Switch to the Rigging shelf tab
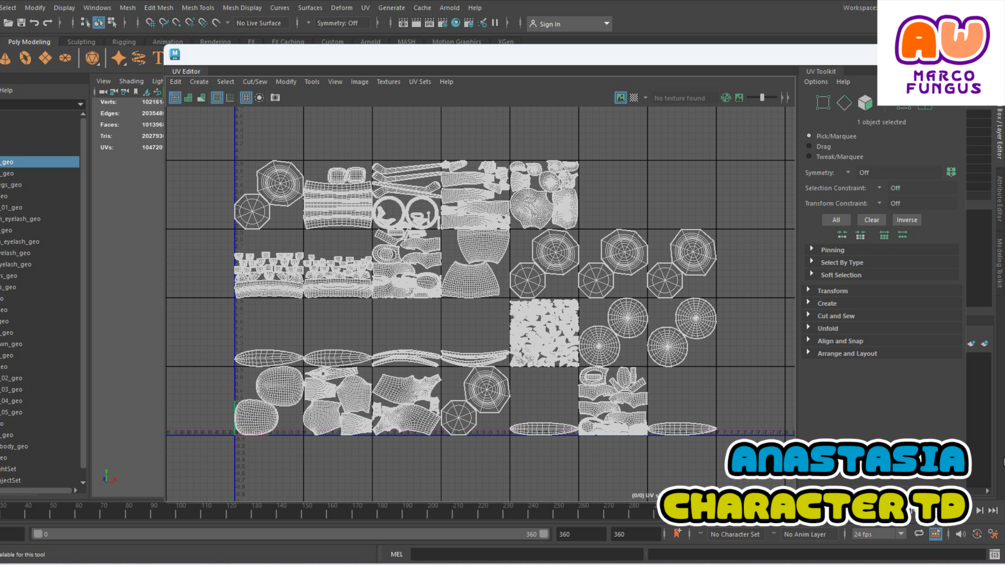The width and height of the screenshot is (1005, 565). click(x=124, y=42)
